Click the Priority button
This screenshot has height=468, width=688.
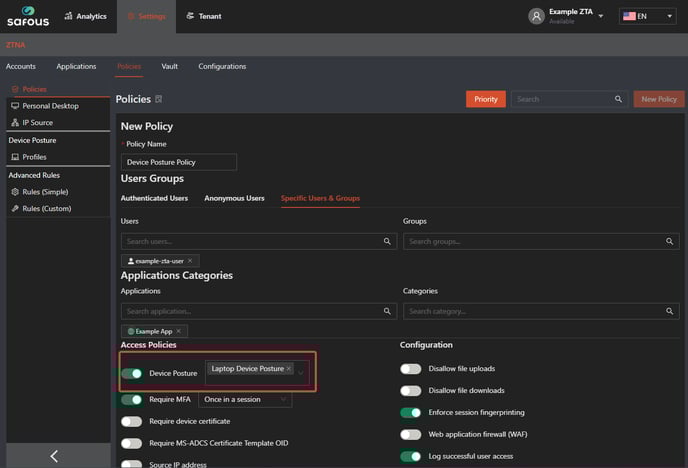[486, 99]
